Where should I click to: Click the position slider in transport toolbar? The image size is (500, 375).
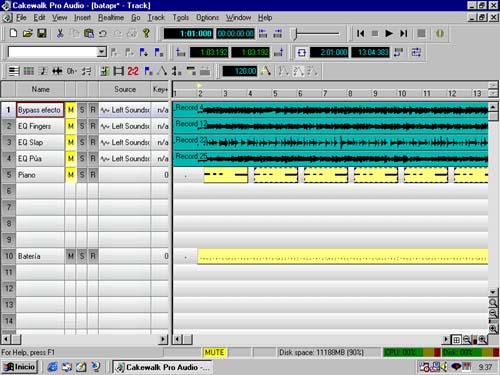click(x=315, y=33)
